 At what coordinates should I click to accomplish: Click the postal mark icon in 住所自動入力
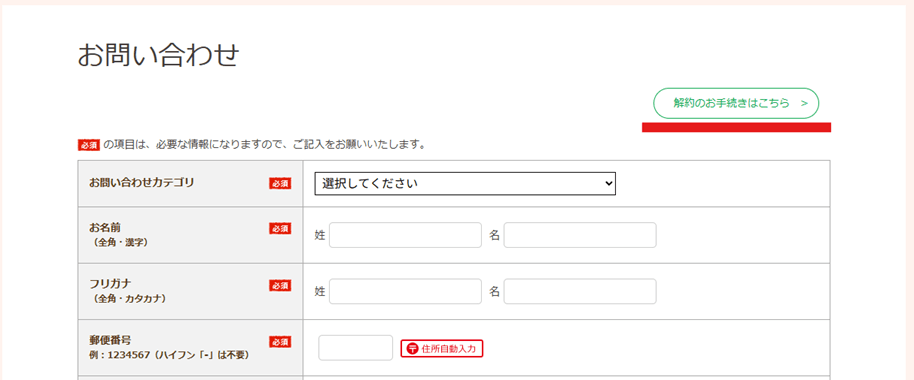click(x=412, y=349)
